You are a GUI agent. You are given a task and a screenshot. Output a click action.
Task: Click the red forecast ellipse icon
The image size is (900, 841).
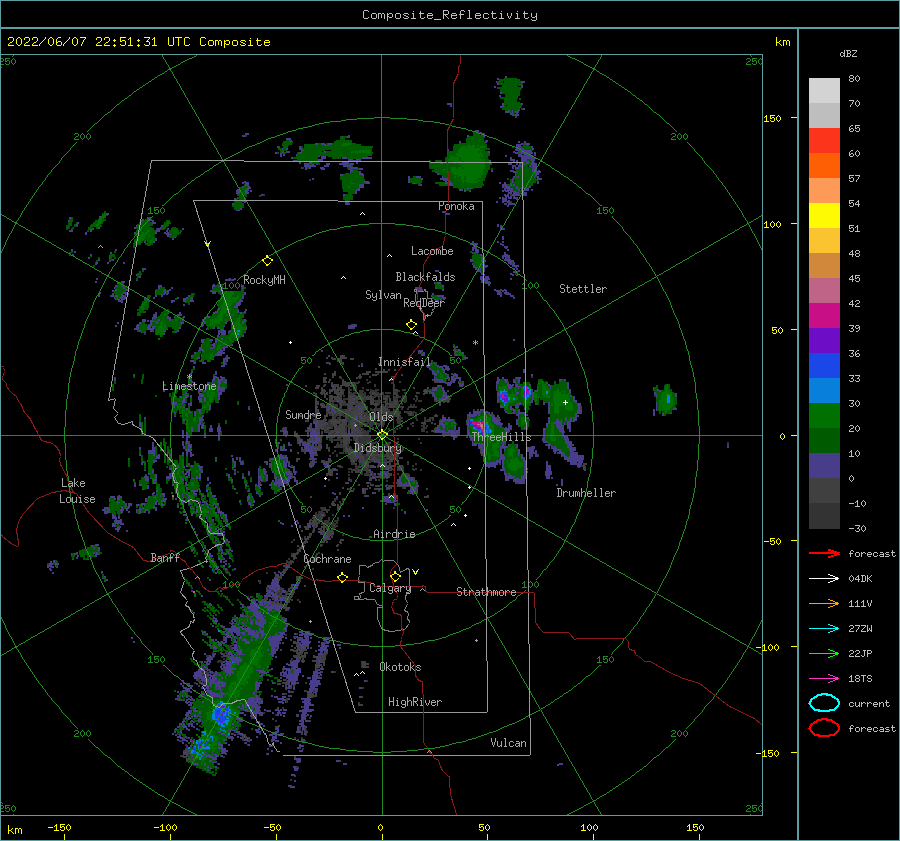pyautogui.click(x=824, y=728)
